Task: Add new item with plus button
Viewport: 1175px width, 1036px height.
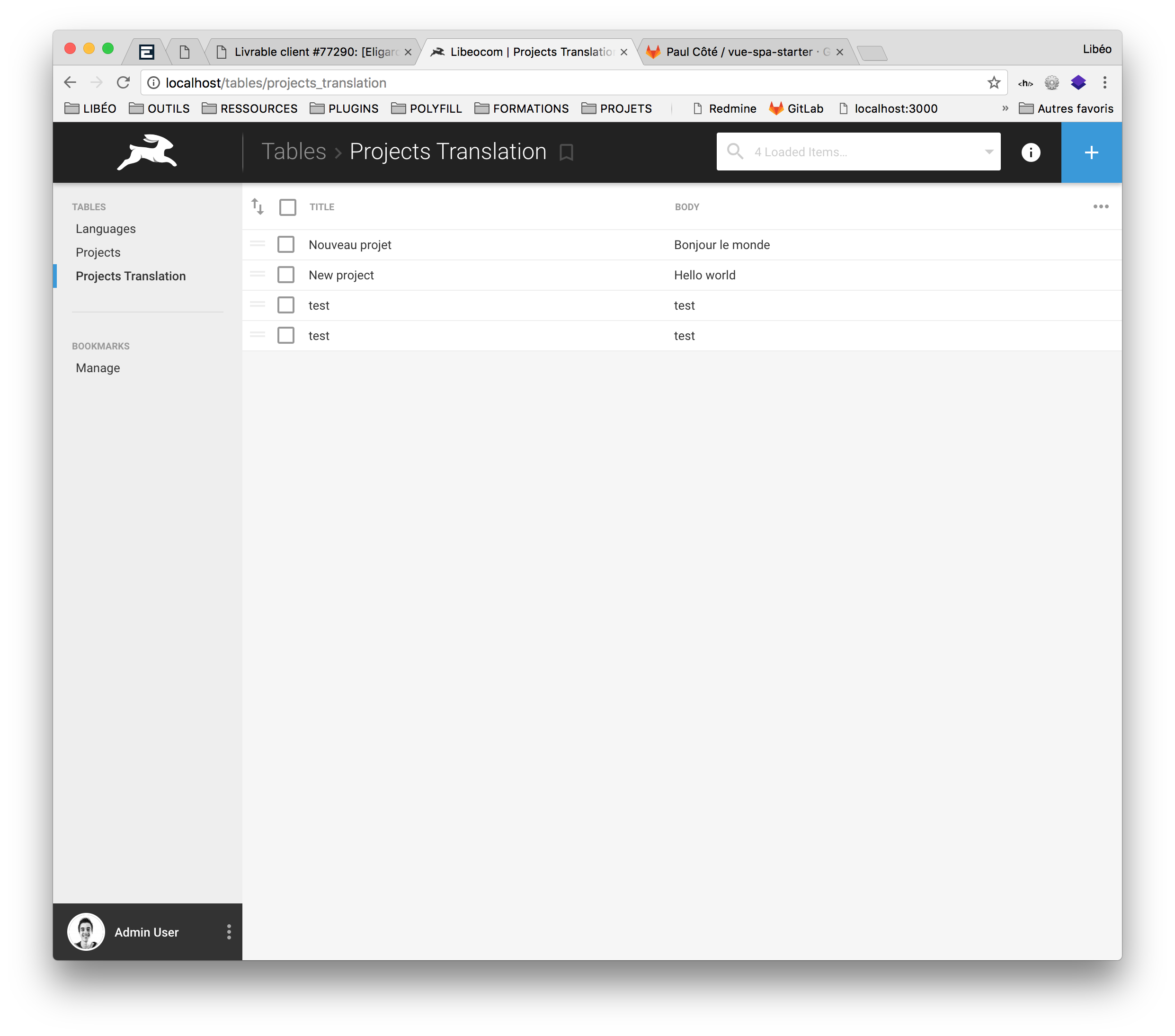Action: (1091, 152)
